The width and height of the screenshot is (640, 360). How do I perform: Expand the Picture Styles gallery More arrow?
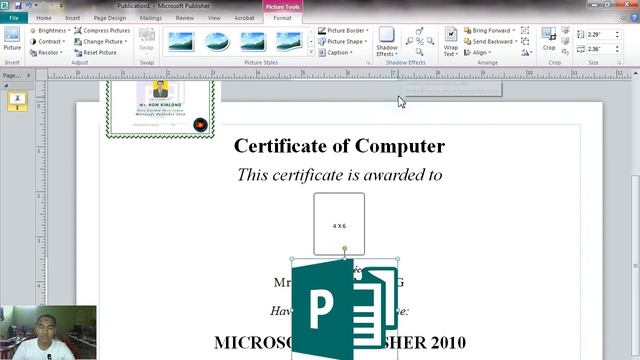point(311,52)
